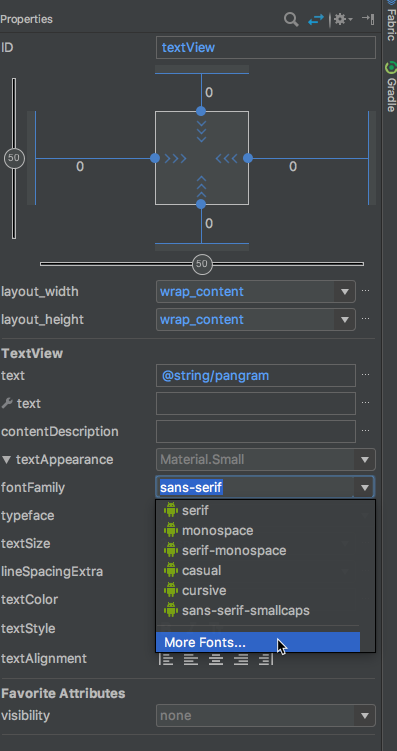The image size is (397, 751).
Task: Set textAlignment to view start icon
Action: pyautogui.click(x=166, y=660)
